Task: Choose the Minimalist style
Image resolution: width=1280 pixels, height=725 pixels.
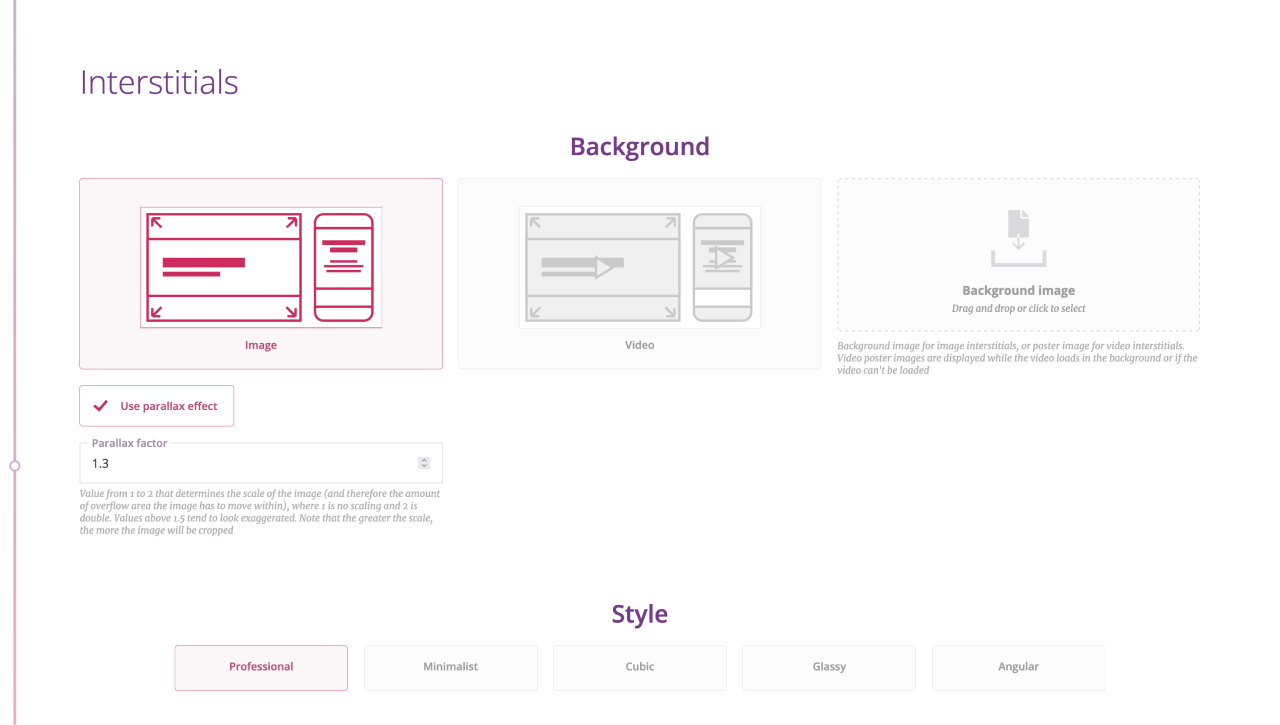Action: 451,667
